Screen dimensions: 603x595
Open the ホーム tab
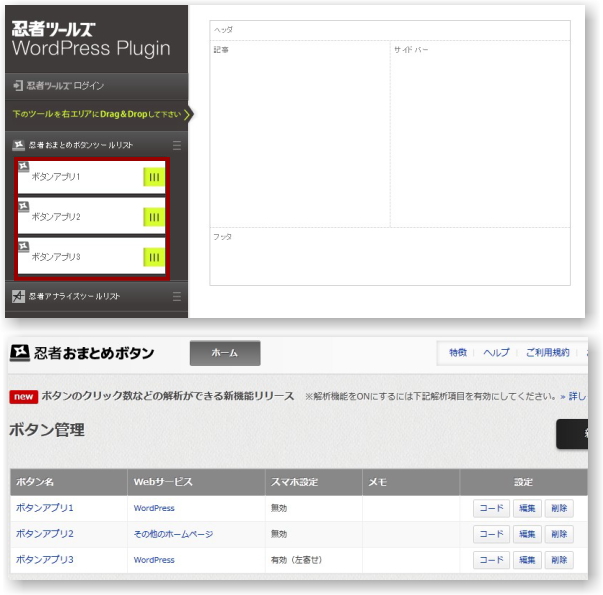pyautogui.click(x=225, y=353)
